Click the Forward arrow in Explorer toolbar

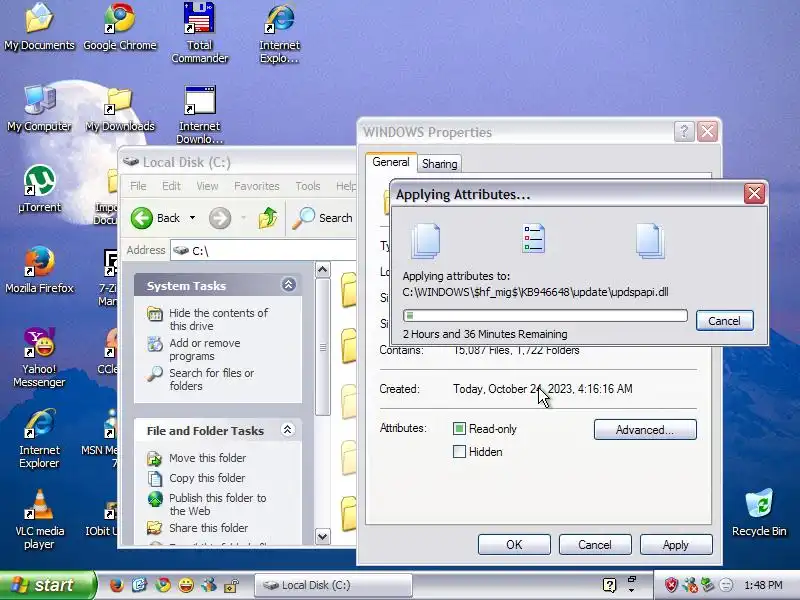(220, 218)
